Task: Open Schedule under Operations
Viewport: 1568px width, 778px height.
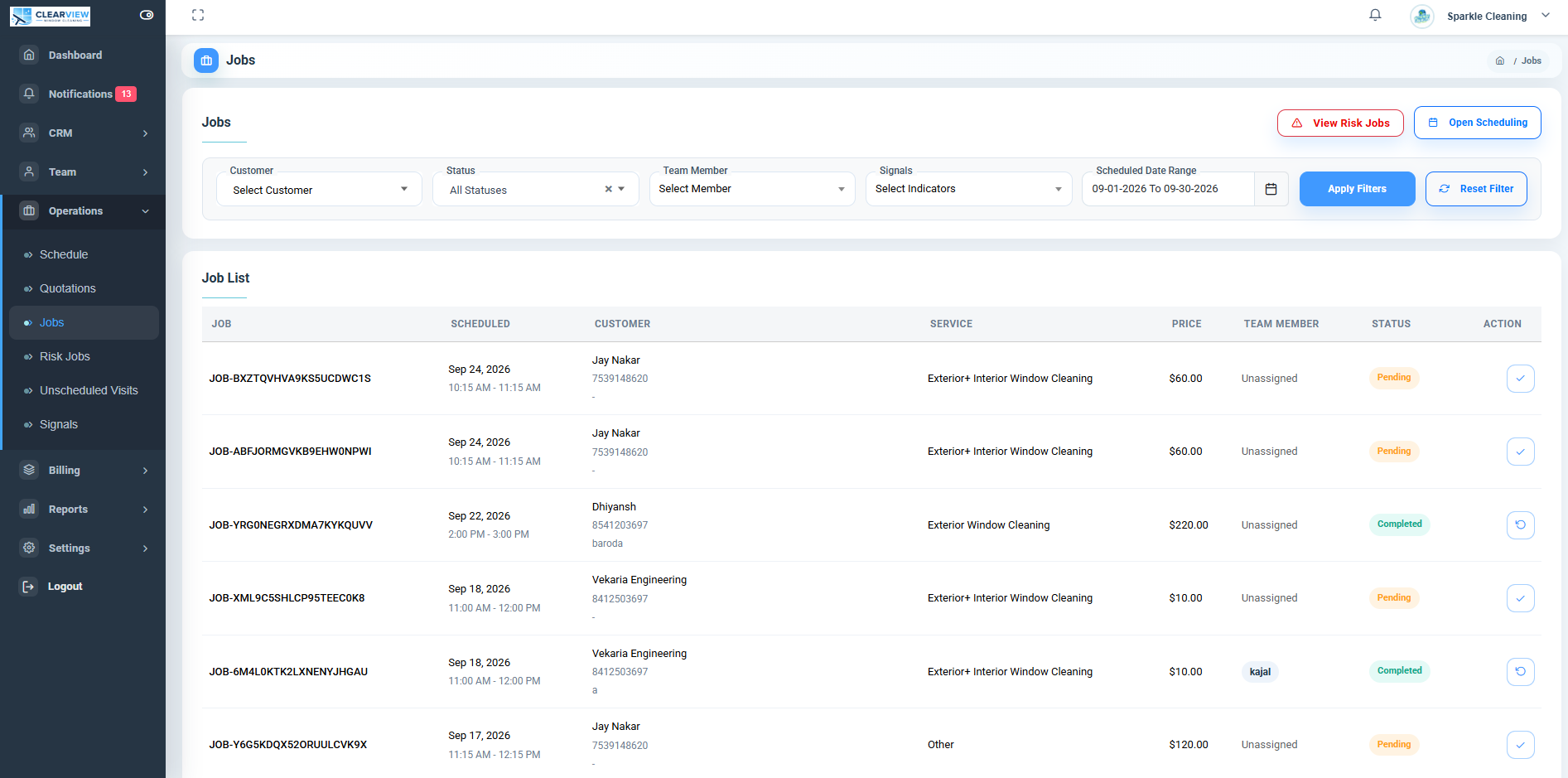Action: (x=64, y=254)
